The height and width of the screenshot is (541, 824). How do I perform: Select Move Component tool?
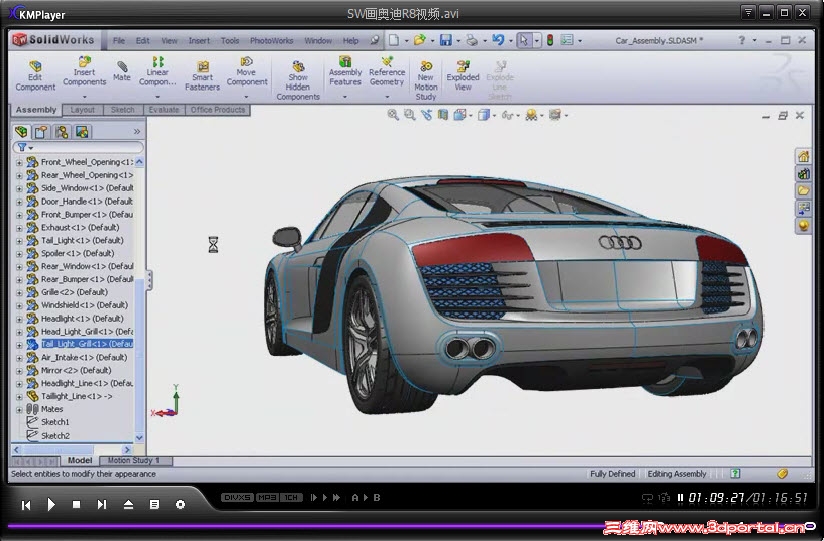point(246,71)
